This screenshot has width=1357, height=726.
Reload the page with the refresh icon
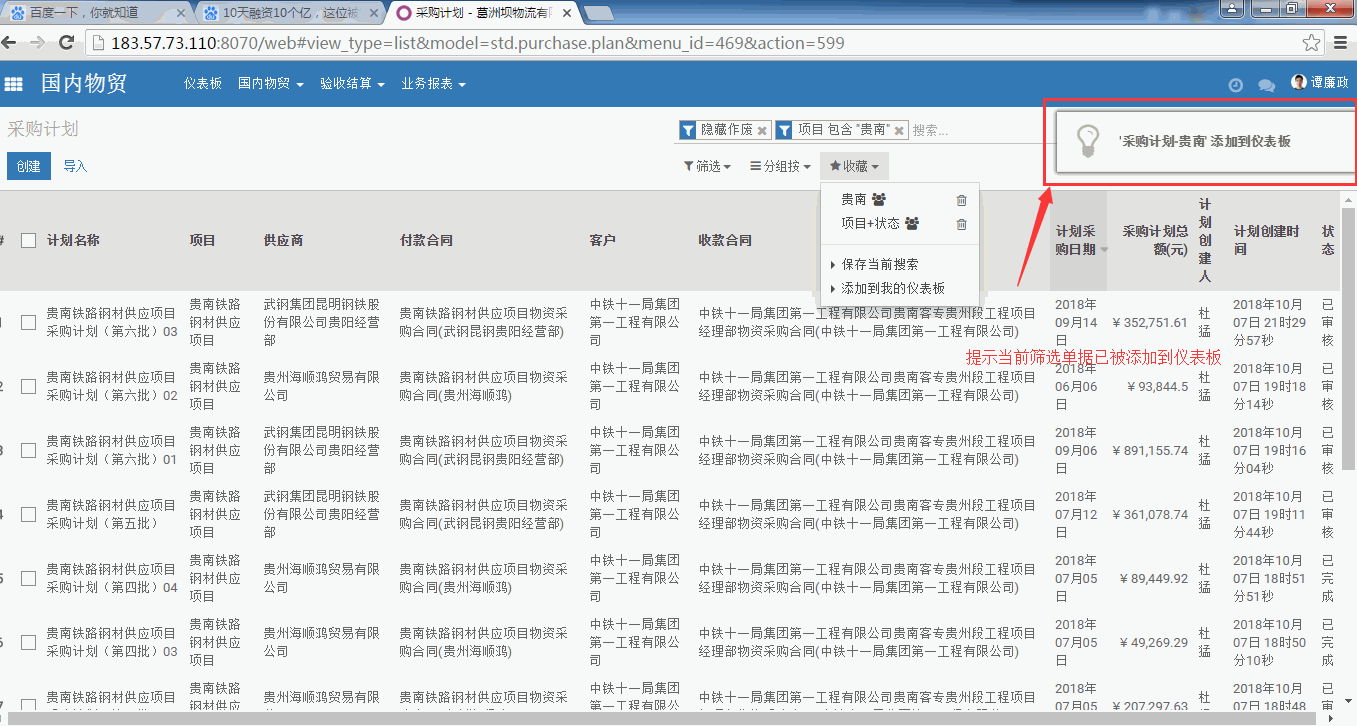click(68, 43)
